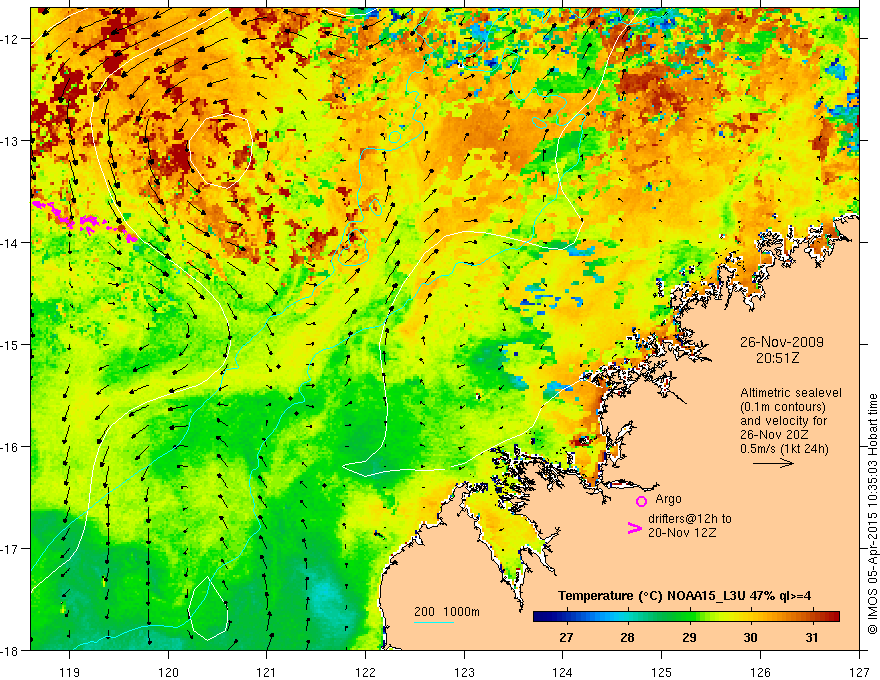This screenshot has height=680, width=880.
Task: Click the 'Argo' legend label
Action: click(x=668, y=499)
